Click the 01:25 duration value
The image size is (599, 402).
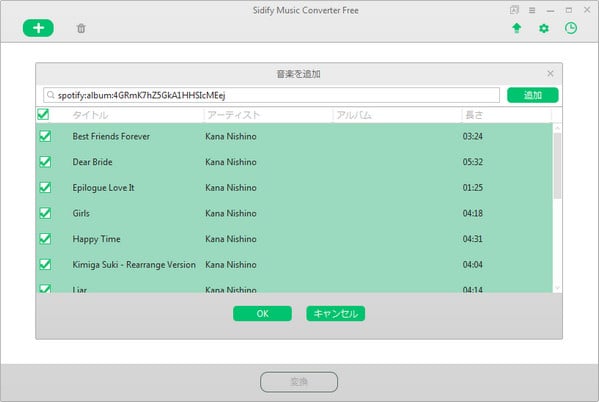coord(473,188)
